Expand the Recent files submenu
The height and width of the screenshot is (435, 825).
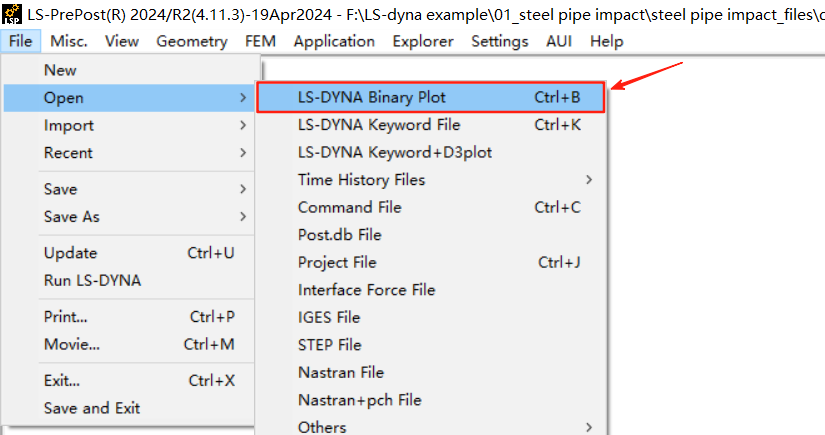(x=129, y=153)
